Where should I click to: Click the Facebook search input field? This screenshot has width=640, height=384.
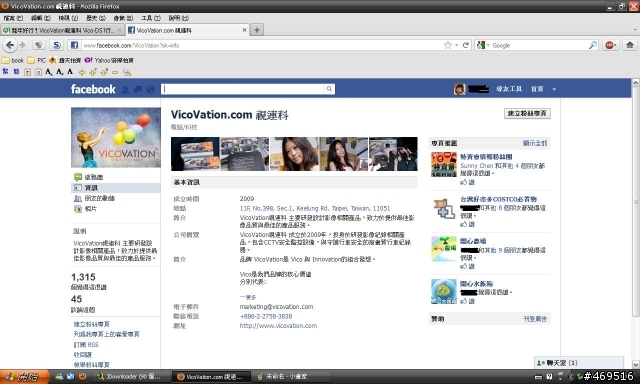(x=243, y=89)
